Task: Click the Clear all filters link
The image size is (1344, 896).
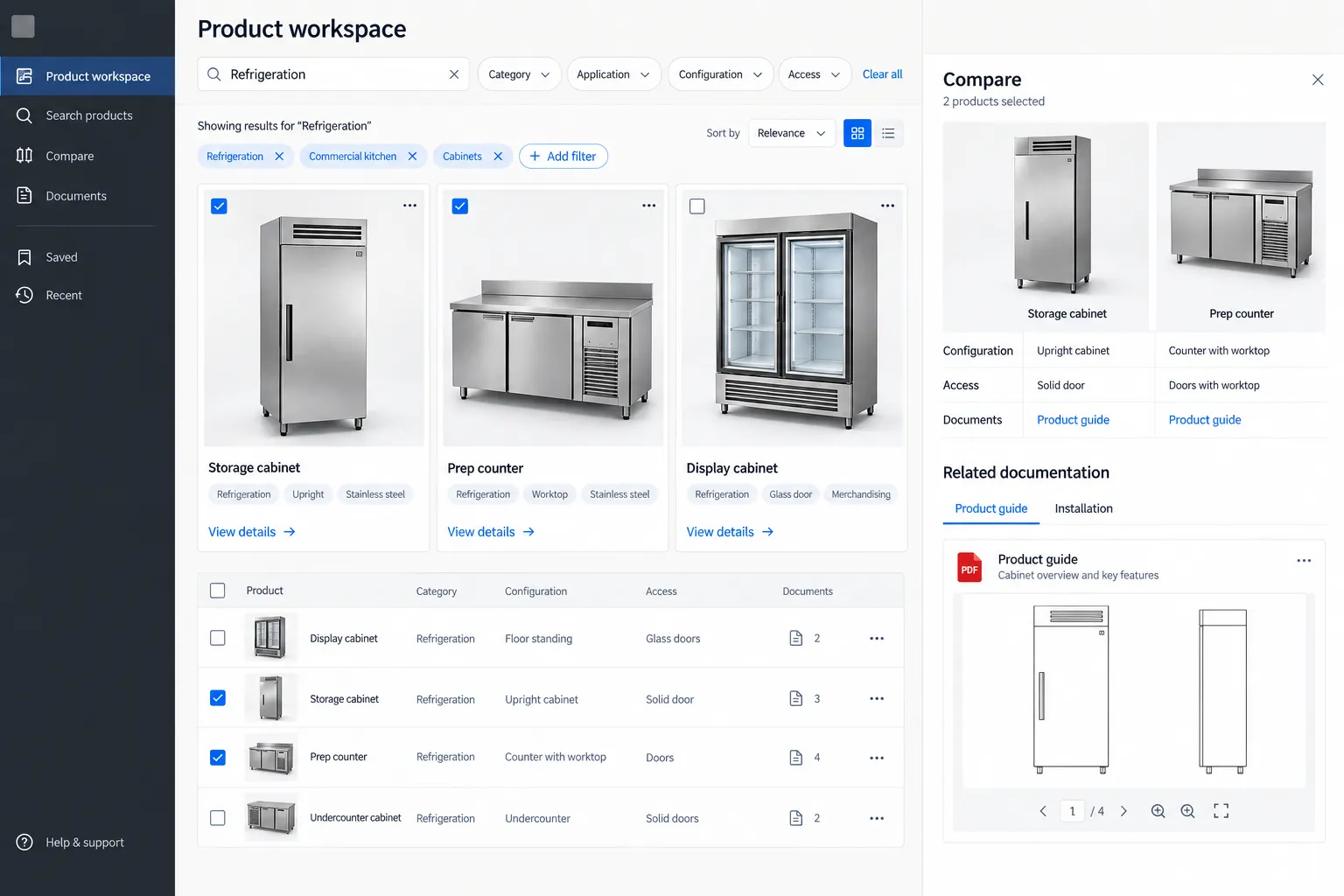Action: tap(882, 74)
